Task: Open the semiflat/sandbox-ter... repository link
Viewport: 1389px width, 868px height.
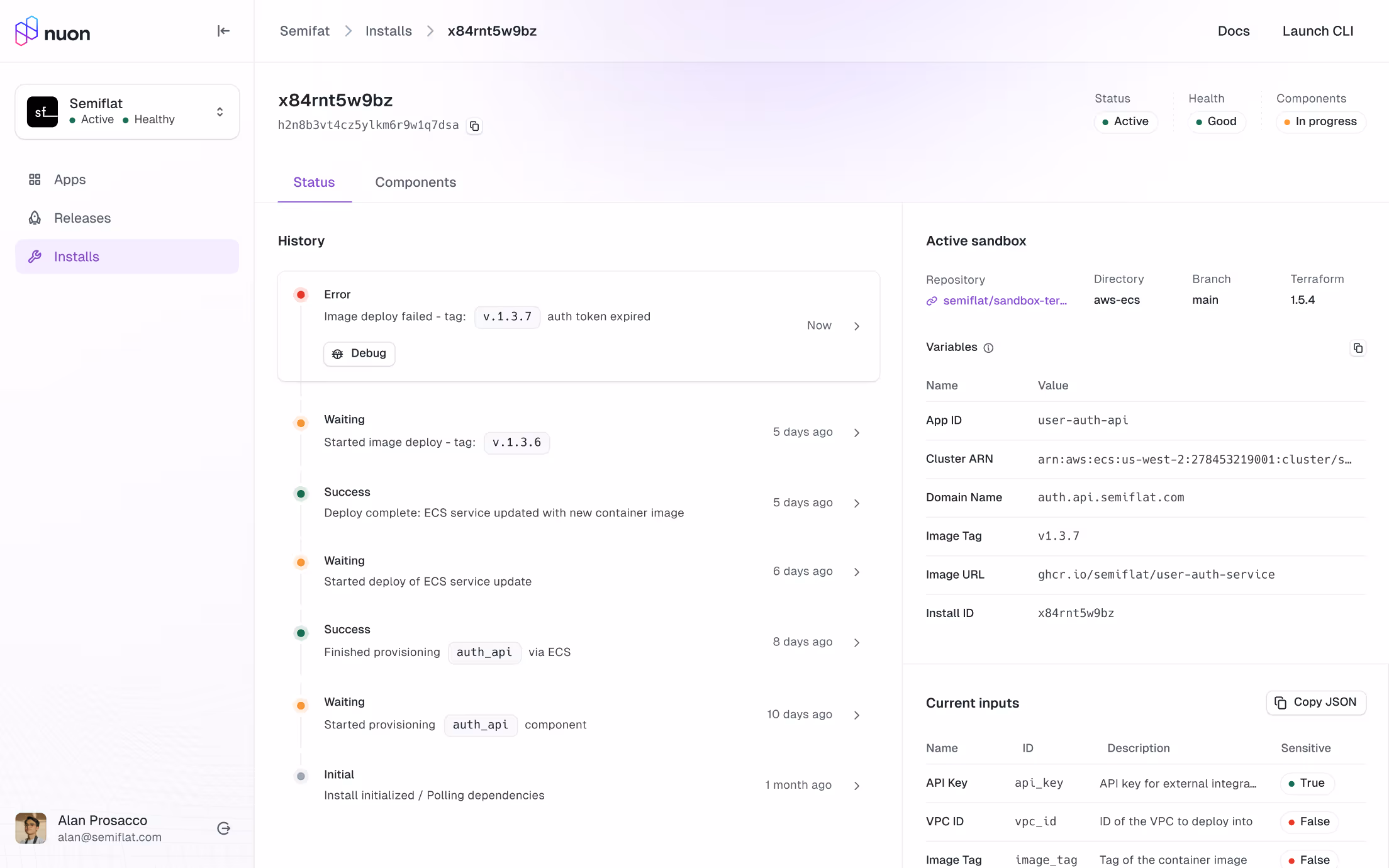Action: pos(1005,301)
